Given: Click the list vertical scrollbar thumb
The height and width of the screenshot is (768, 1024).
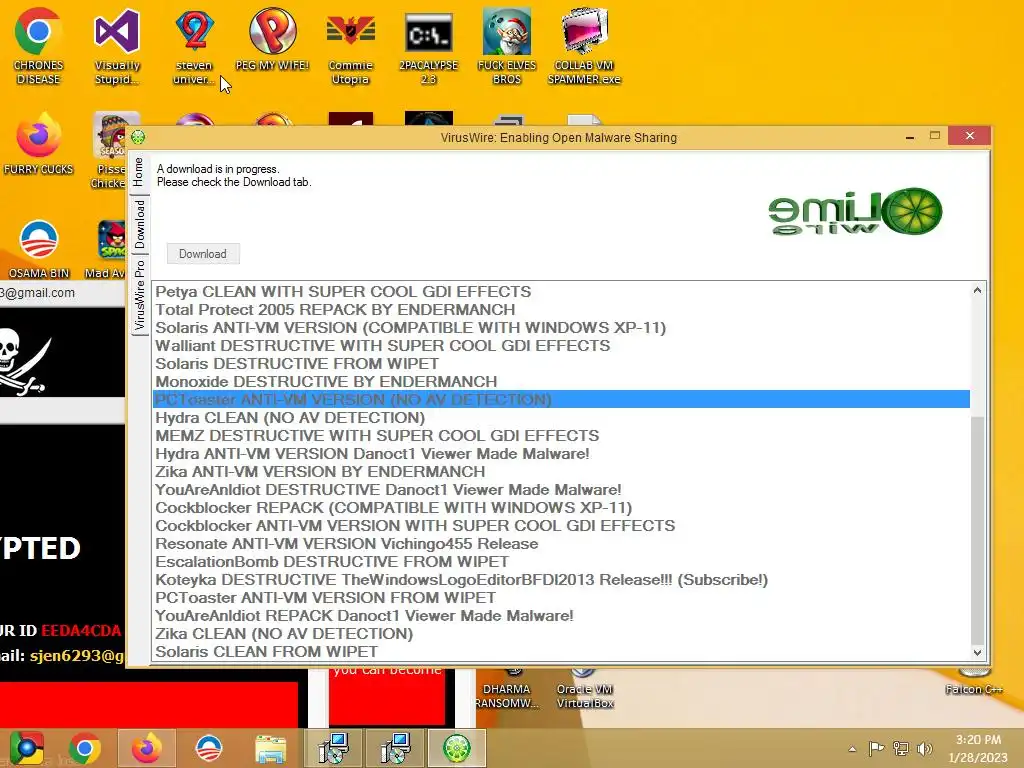Looking at the screenshot, I should point(977,532).
